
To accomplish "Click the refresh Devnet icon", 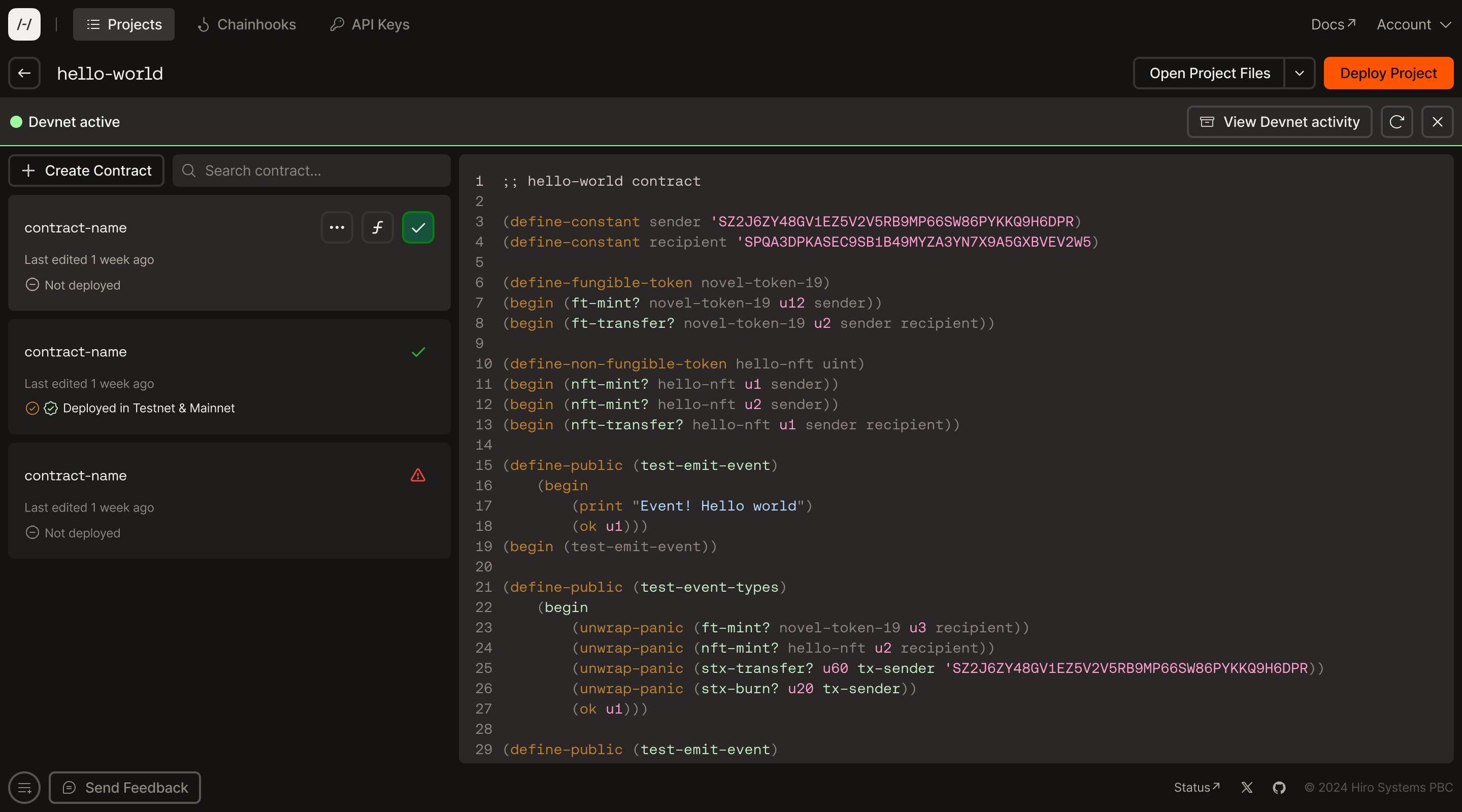I will [1397, 122].
